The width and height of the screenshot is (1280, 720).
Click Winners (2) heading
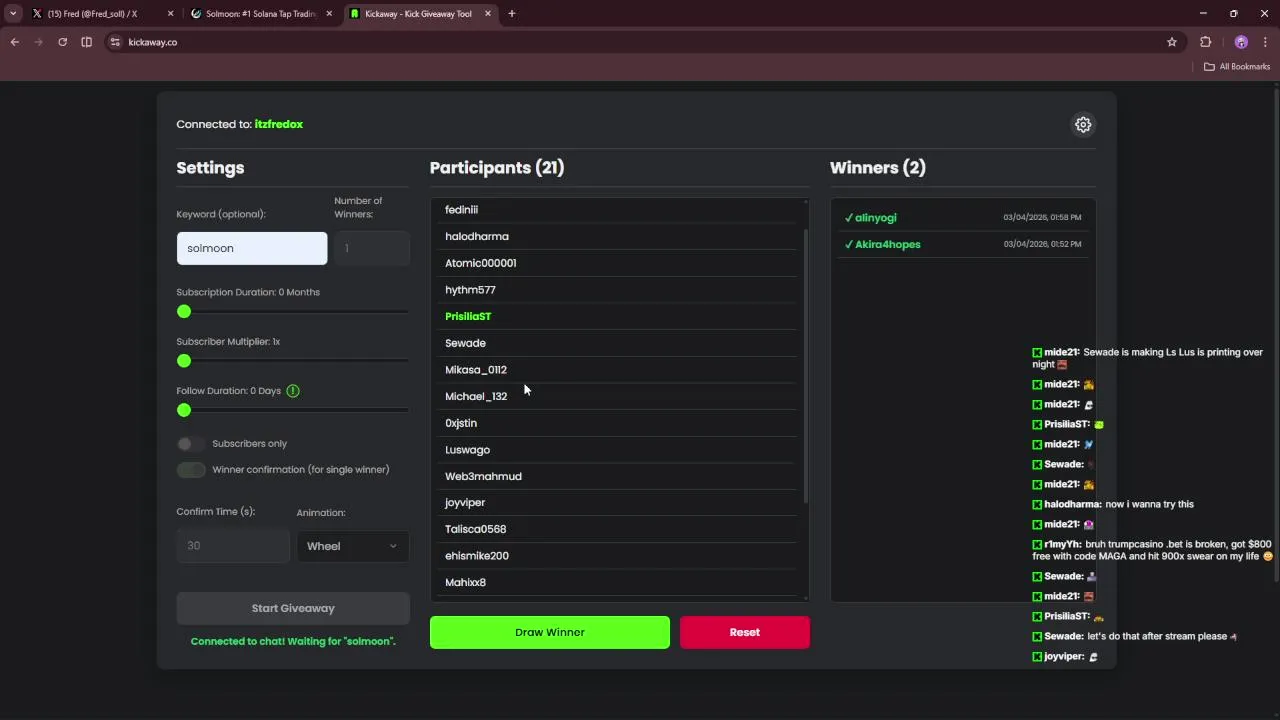click(x=878, y=168)
